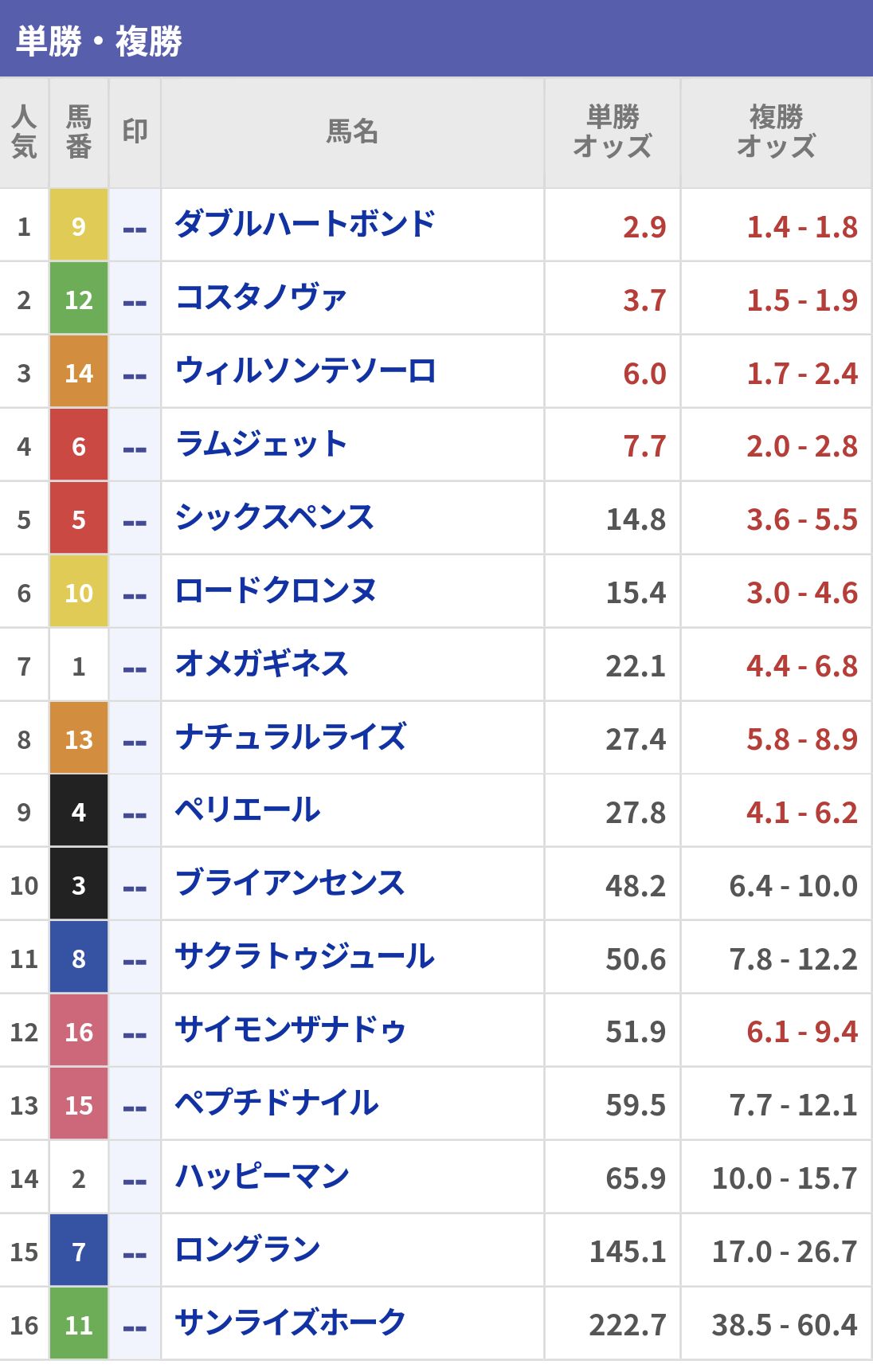Click ロードクロンヌ horse name

click(x=275, y=592)
